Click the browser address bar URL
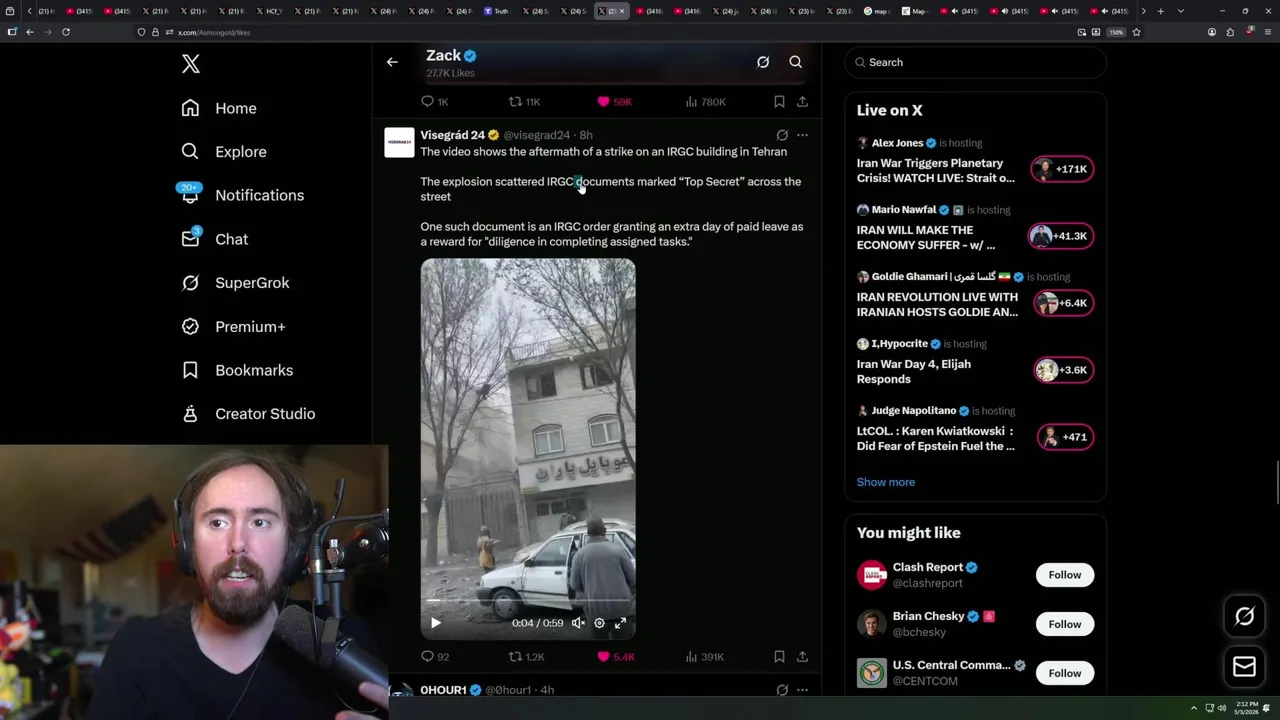 (x=214, y=32)
